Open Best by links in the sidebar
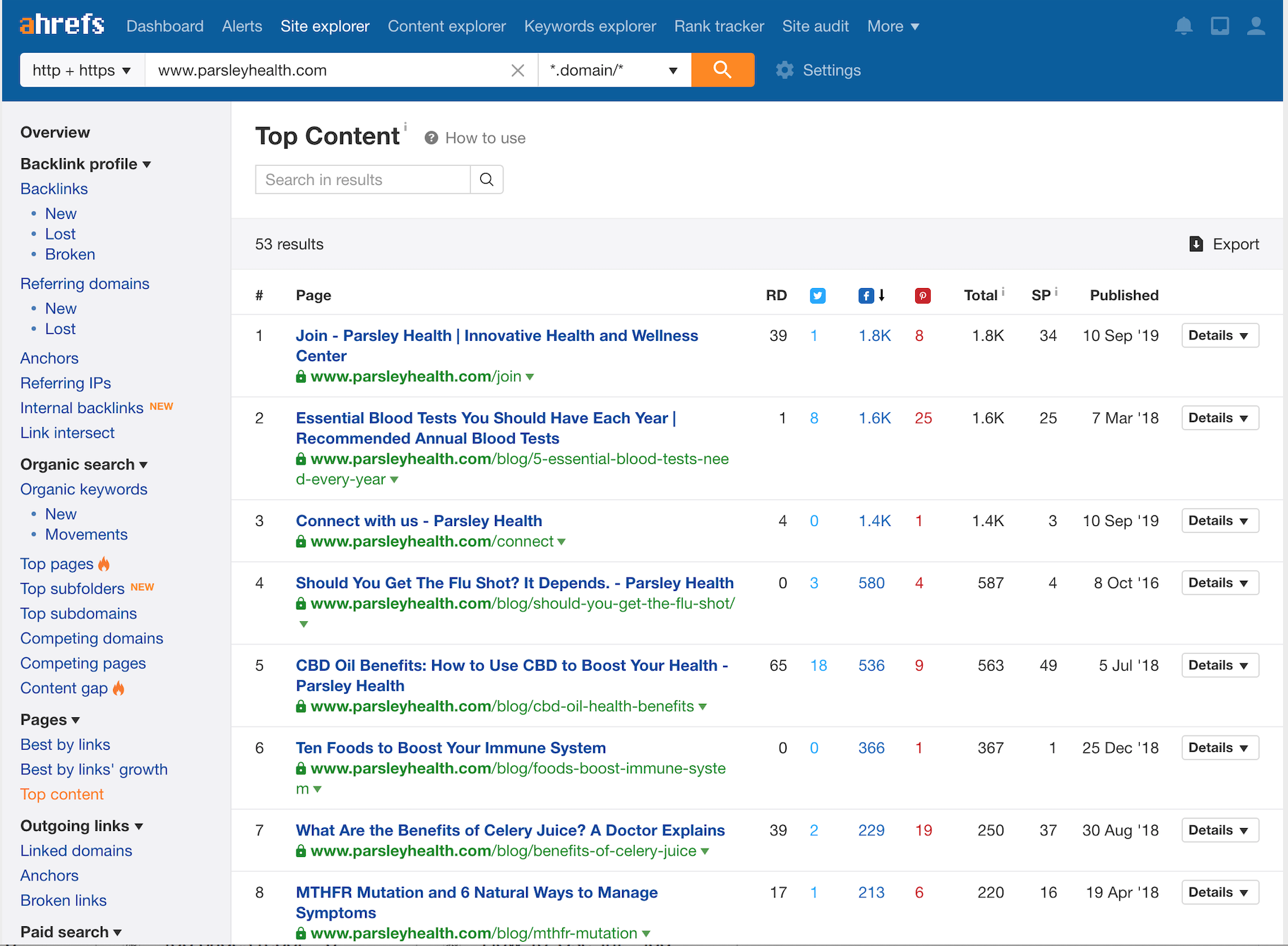 (x=65, y=745)
